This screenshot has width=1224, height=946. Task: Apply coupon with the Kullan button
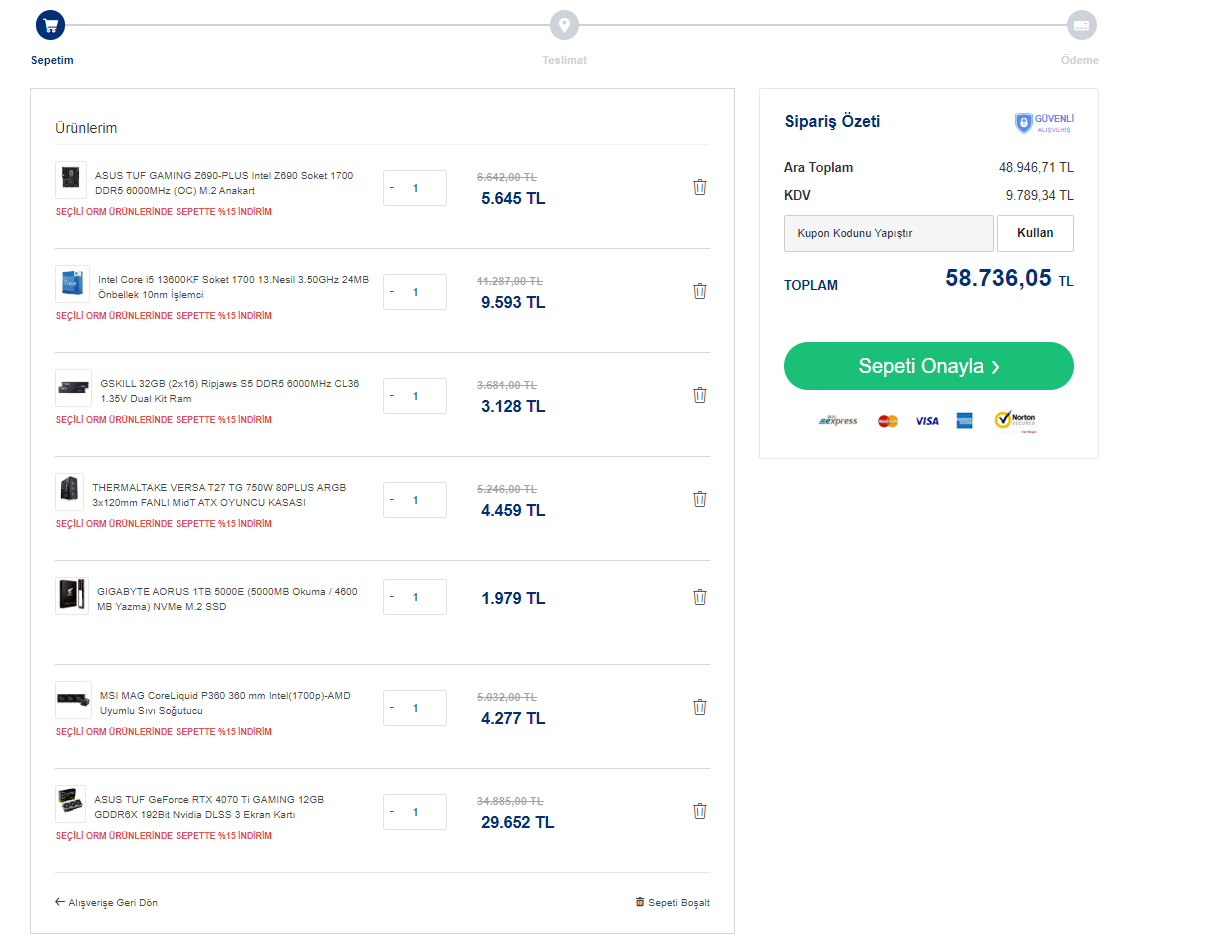(1035, 233)
